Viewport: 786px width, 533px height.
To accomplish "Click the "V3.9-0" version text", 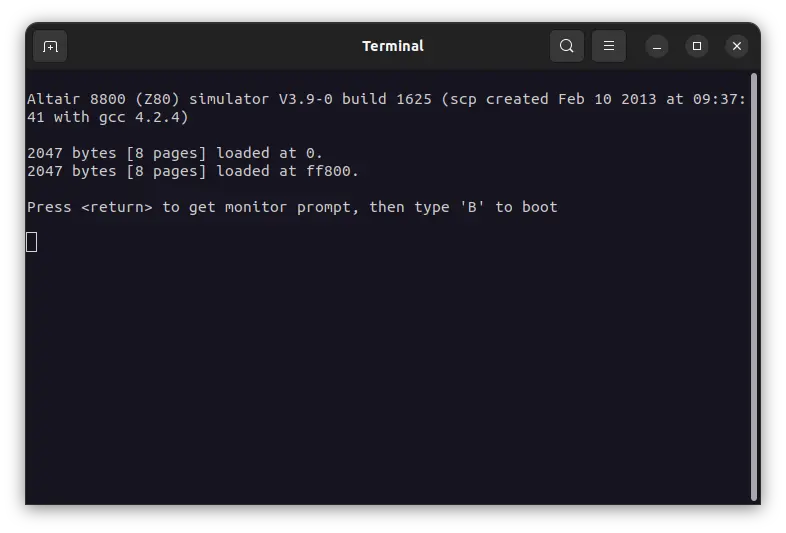I will pyautogui.click(x=305, y=99).
